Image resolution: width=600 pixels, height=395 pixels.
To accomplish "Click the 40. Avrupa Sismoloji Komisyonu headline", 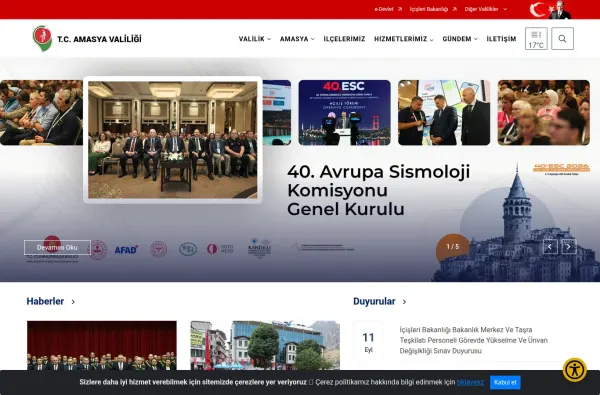I will pos(378,190).
